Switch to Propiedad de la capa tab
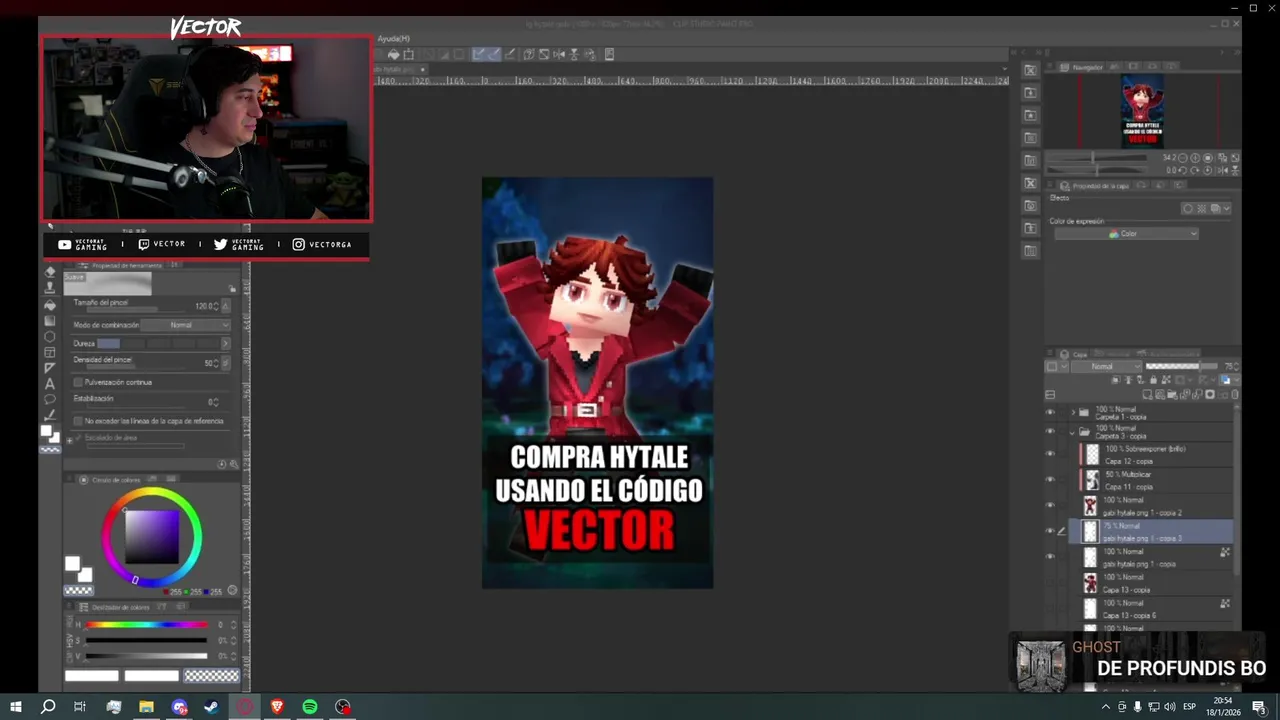Screen dimensions: 1280x720 pos(1094,186)
